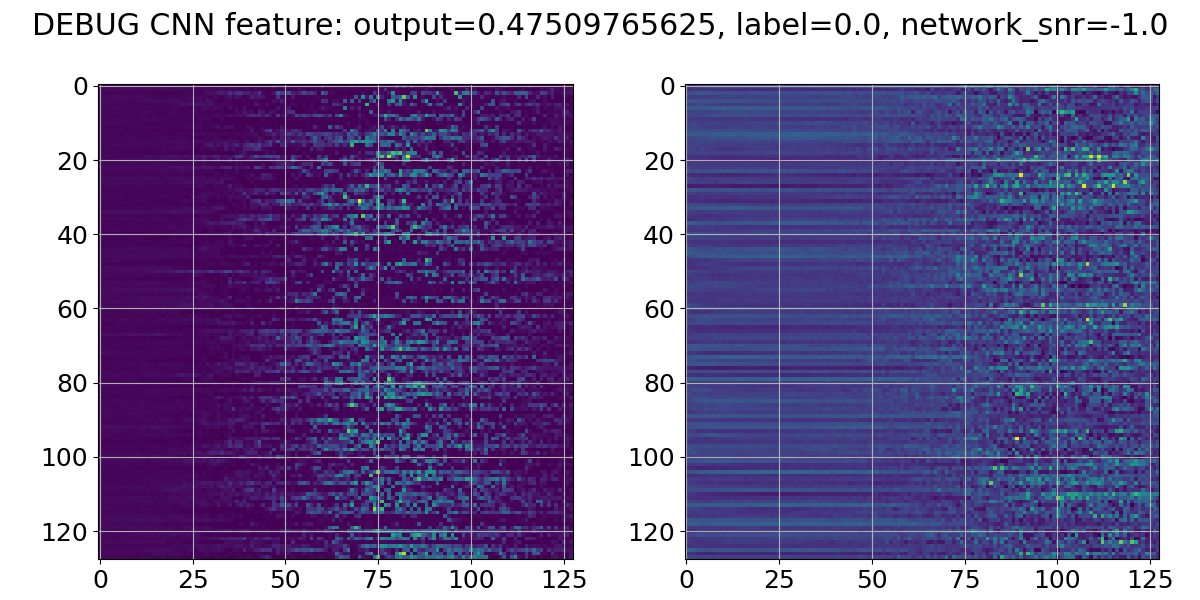Click y-axis tick label "100" of left heatmap
Image resolution: width=1200 pixels, height=600 pixels.
pos(65,457)
